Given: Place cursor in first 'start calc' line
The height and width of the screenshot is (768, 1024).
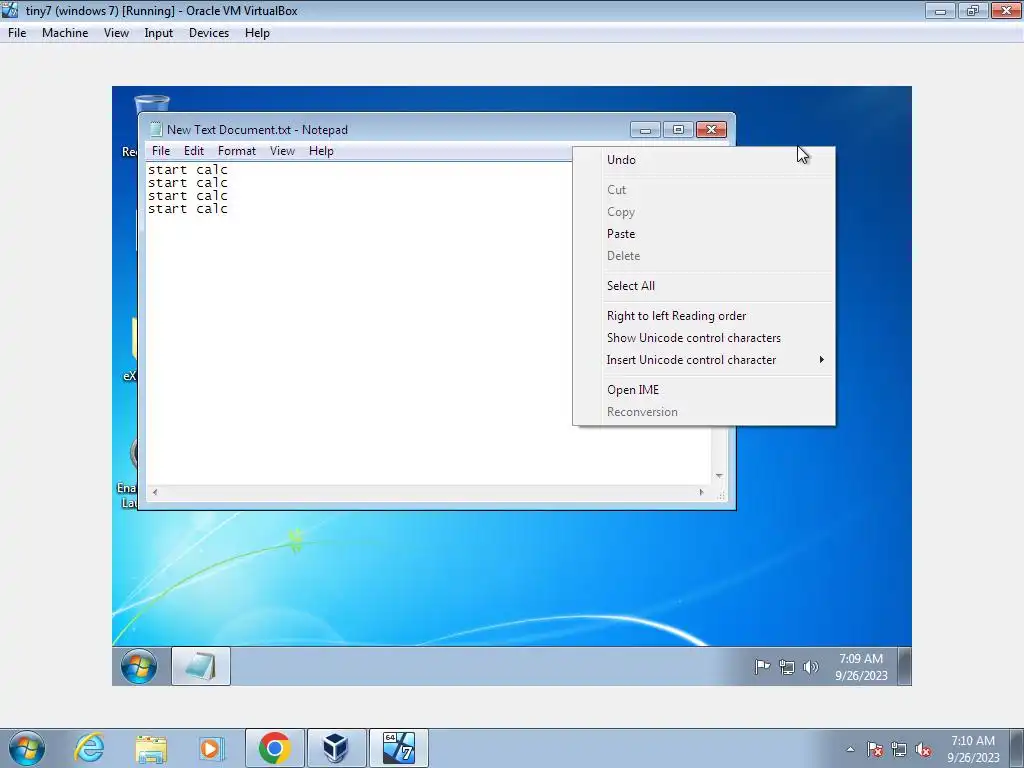Looking at the screenshot, I should (x=187, y=170).
